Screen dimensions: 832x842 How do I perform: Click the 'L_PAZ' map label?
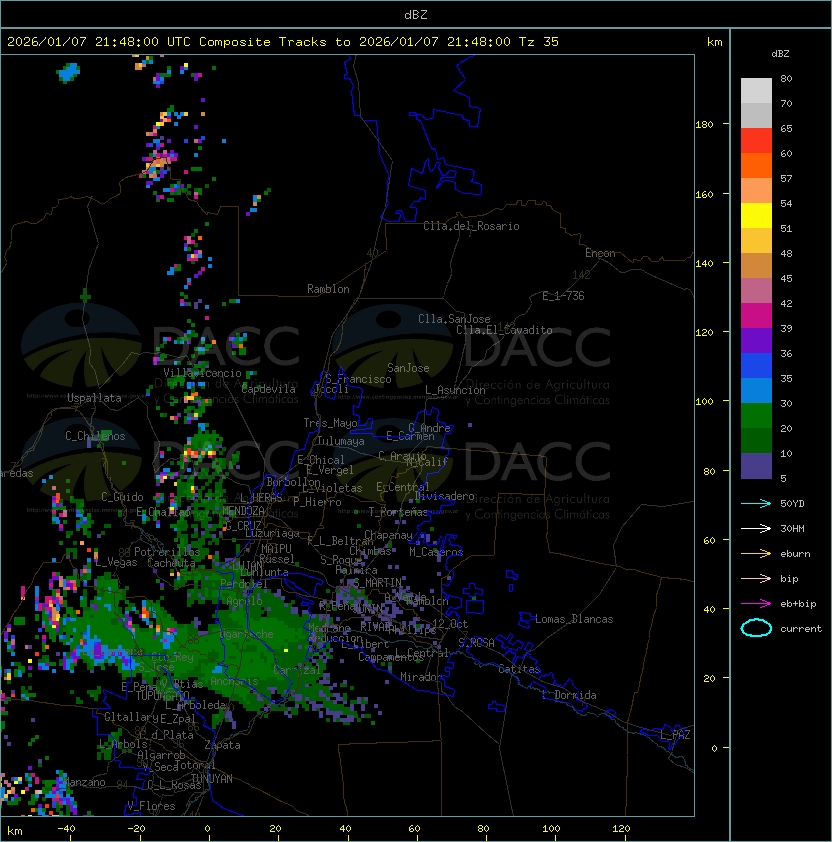pyautogui.click(x=675, y=735)
